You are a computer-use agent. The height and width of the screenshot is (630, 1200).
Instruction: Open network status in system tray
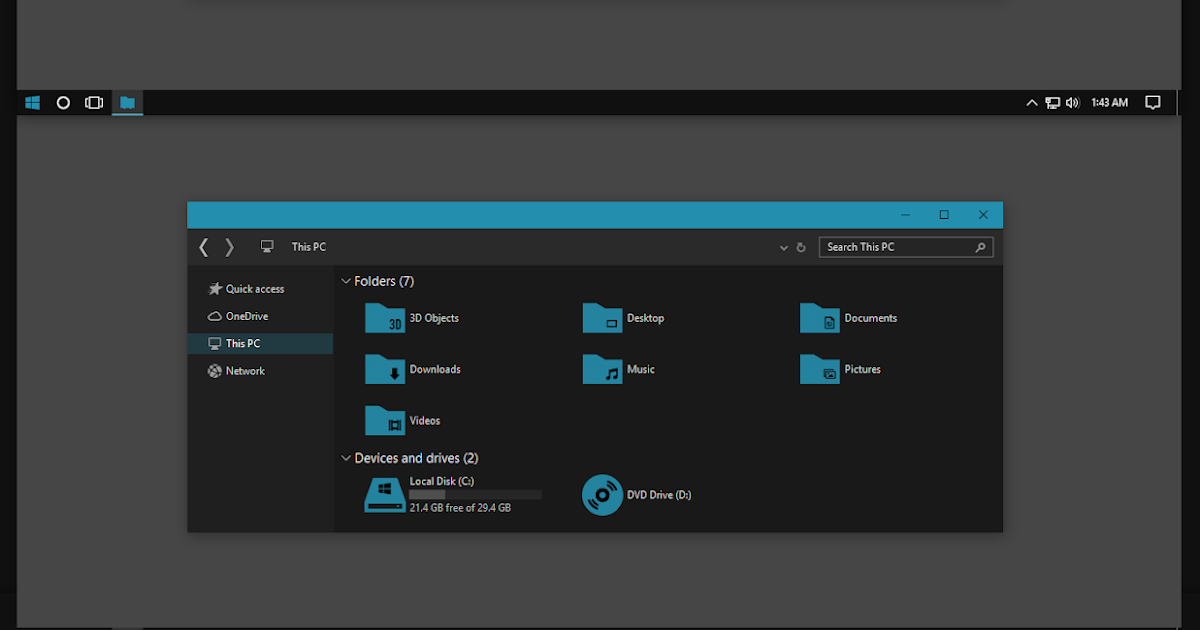pyautogui.click(x=1053, y=102)
